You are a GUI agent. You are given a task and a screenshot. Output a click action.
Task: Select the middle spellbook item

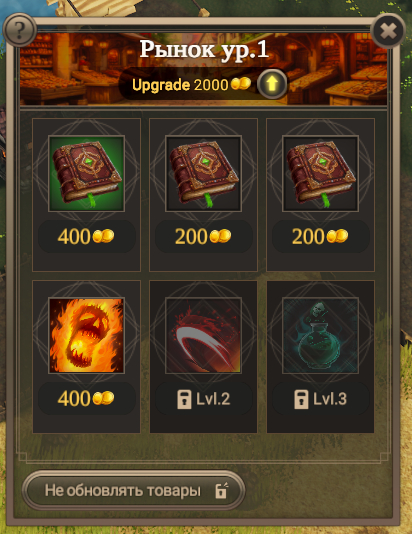(203, 174)
